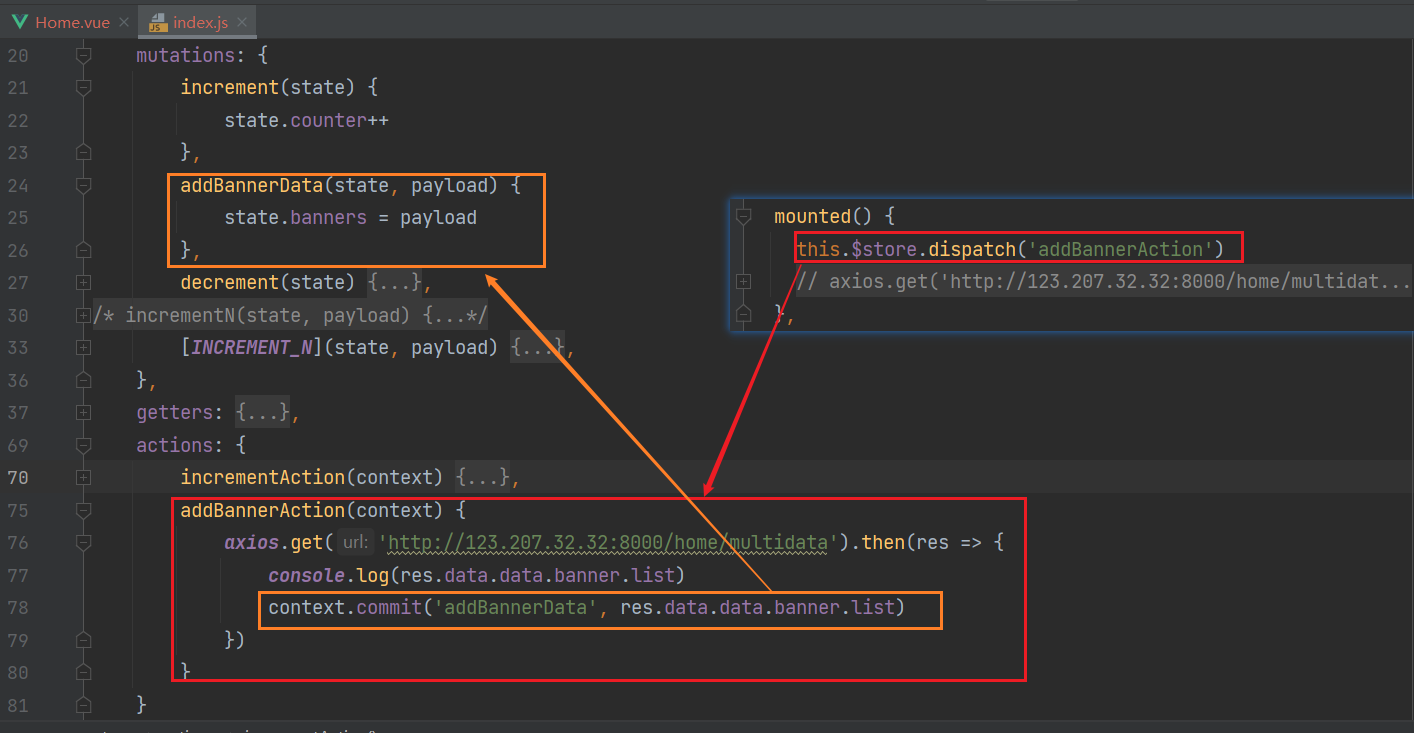The height and width of the screenshot is (733, 1414).
Task: Close the Home.vue tab
Action: [123, 22]
